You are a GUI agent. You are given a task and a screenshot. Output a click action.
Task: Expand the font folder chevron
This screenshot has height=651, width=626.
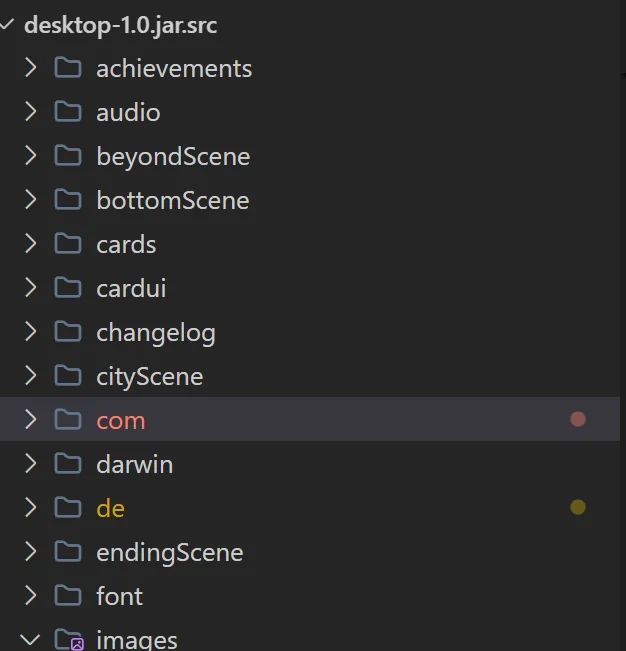tap(31, 596)
